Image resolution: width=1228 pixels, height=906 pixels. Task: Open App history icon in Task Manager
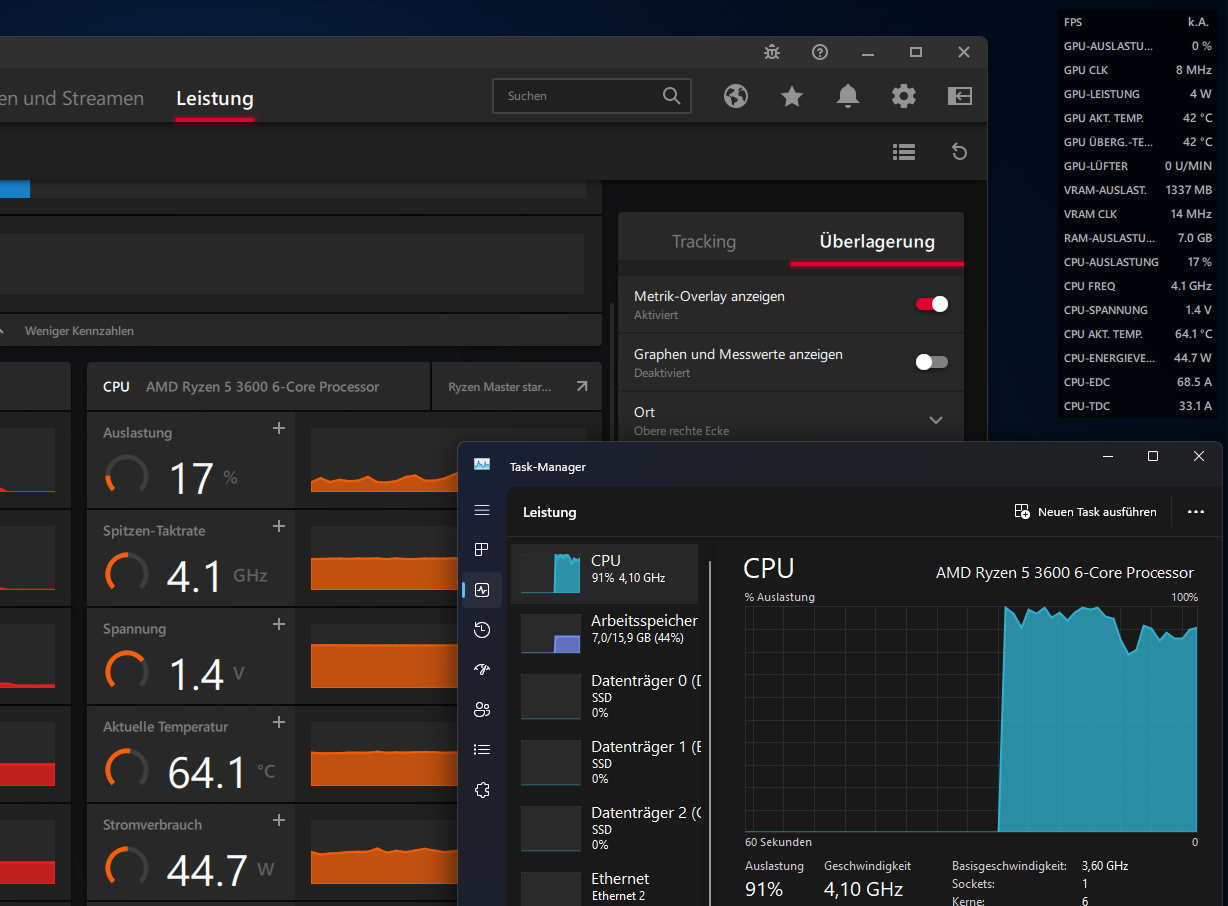(482, 630)
